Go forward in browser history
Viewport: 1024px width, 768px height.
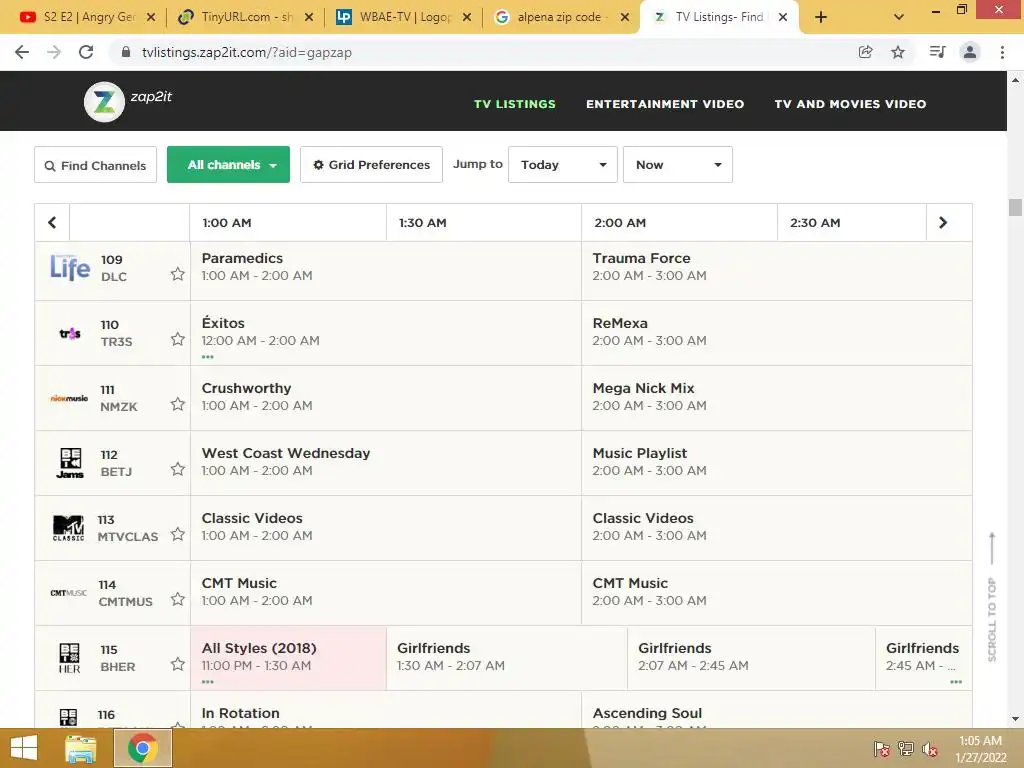coord(54,52)
